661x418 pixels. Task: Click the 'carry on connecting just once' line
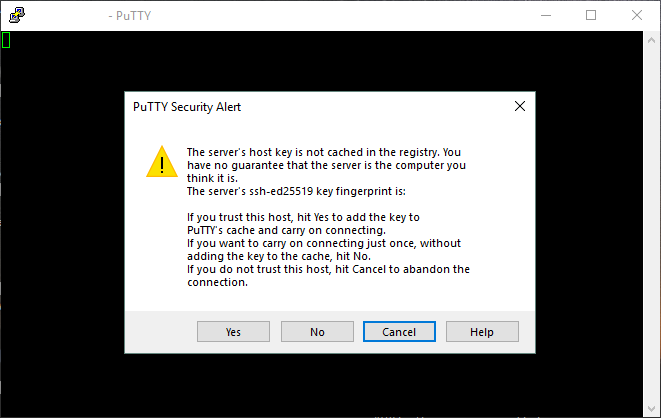pyautogui.click(x=321, y=243)
